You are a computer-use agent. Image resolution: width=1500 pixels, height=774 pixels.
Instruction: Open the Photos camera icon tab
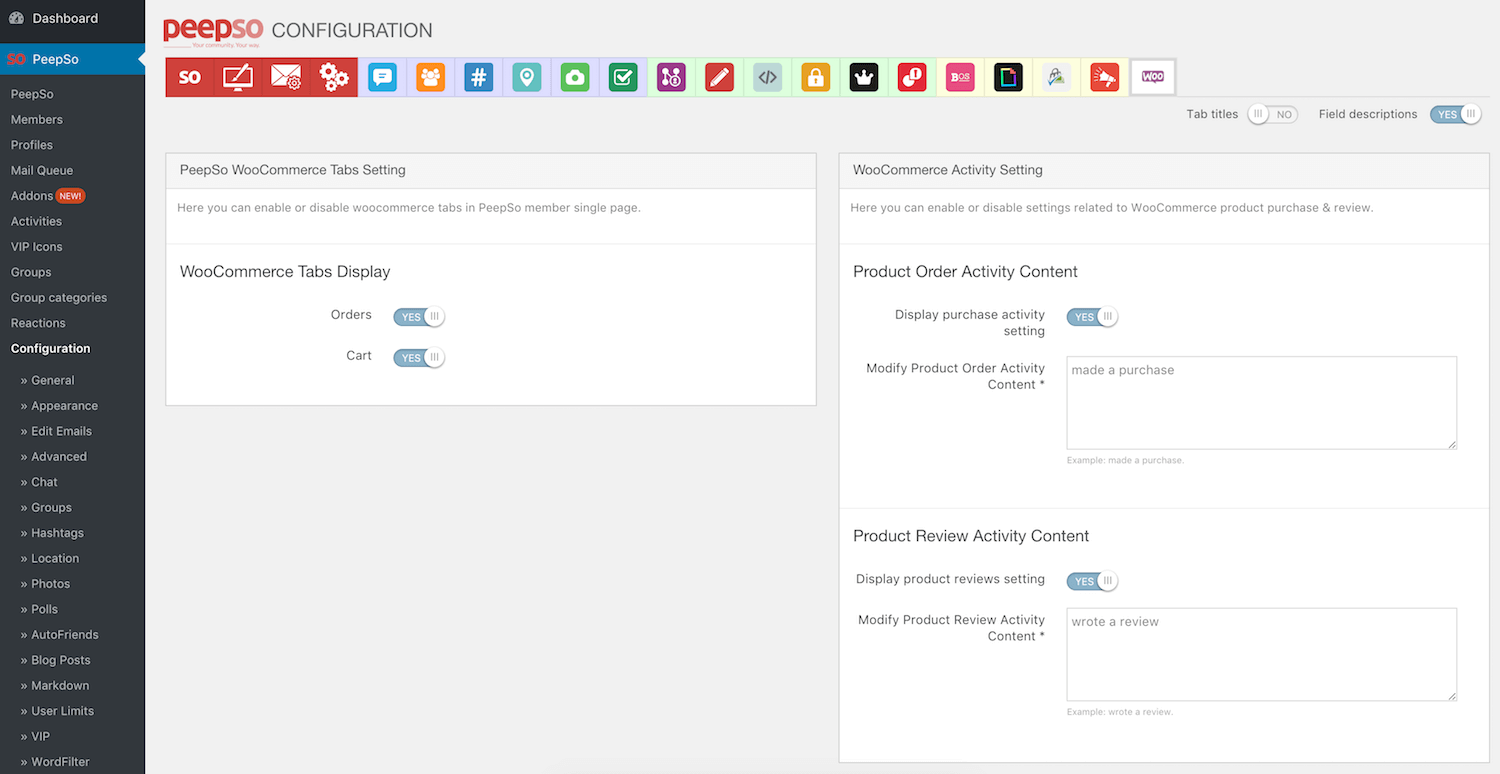(x=575, y=77)
